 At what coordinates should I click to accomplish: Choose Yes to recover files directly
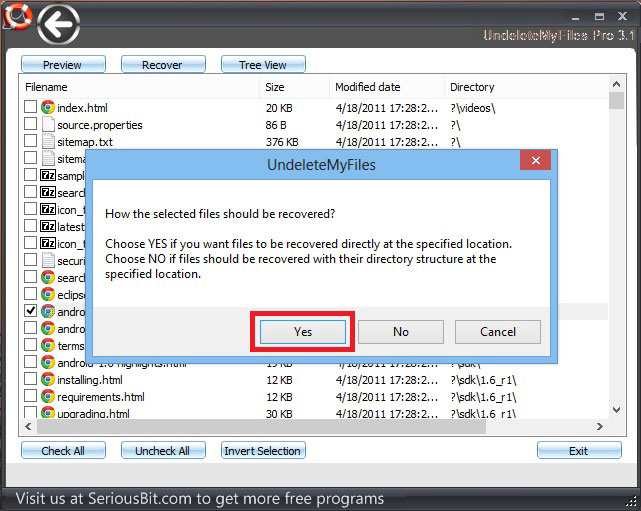click(x=303, y=332)
